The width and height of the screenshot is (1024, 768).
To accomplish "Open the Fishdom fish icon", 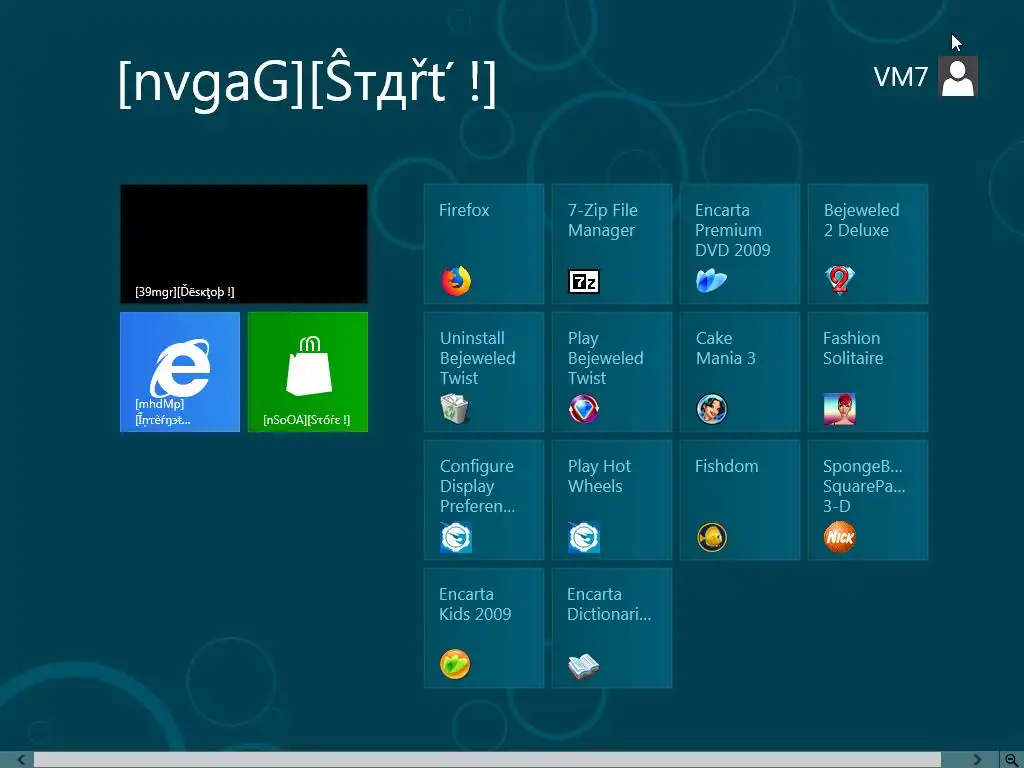I will click(712, 537).
